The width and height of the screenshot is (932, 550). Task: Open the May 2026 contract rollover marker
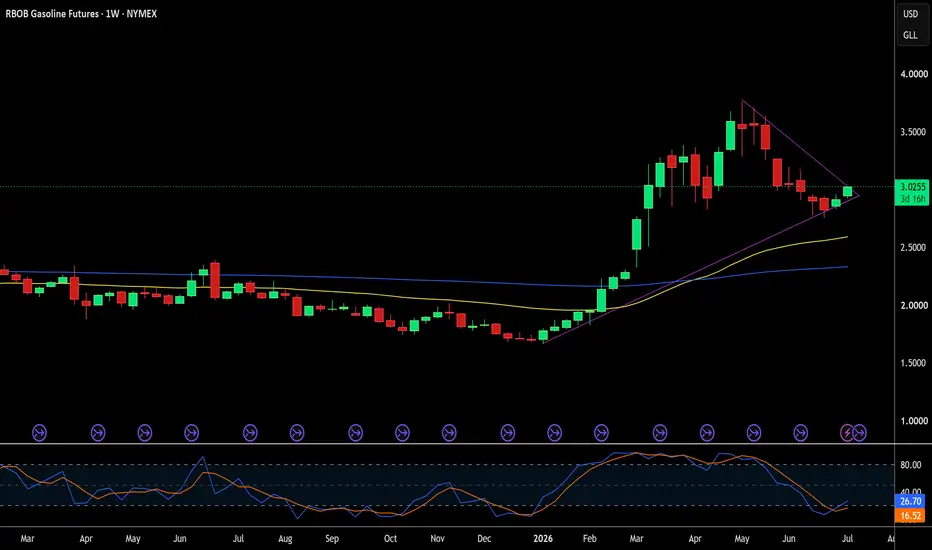754,433
